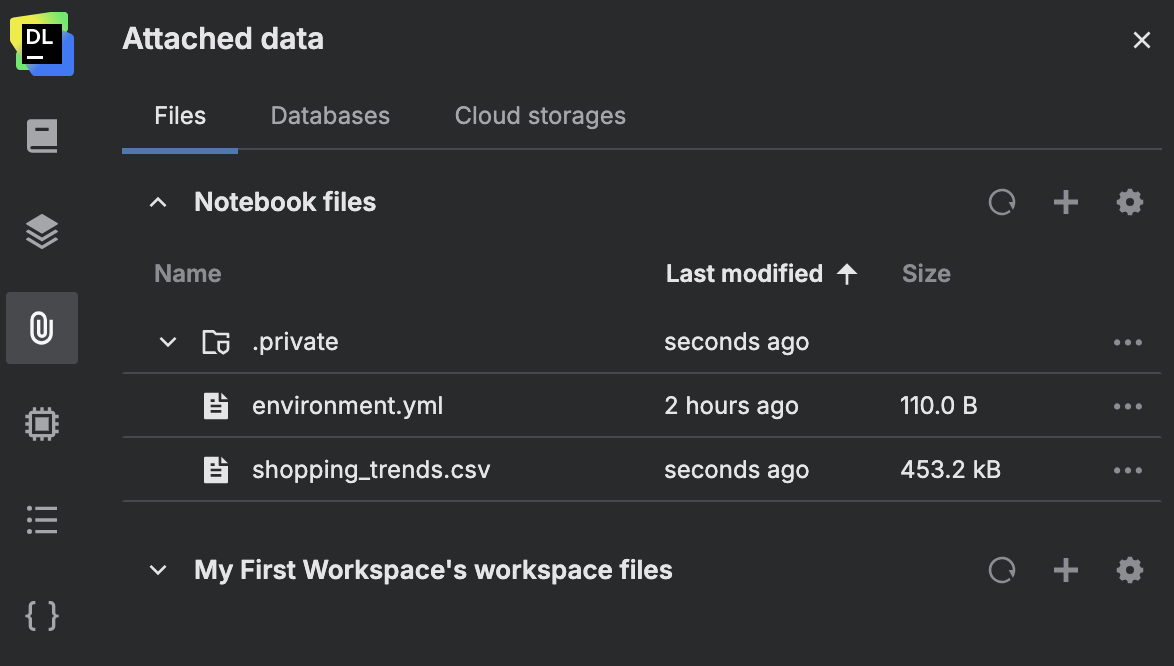Stay on the Files tab
The height and width of the screenshot is (666, 1174).
click(x=180, y=115)
